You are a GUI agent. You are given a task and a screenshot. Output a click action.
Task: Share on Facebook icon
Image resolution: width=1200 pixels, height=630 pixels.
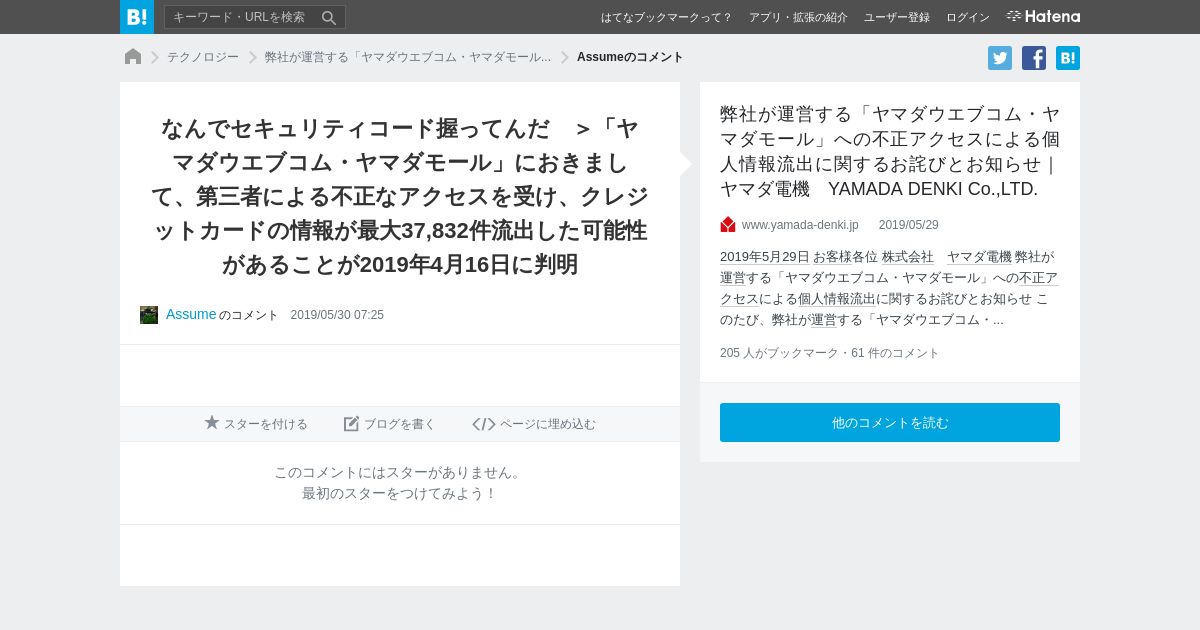click(x=1034, y=58)
